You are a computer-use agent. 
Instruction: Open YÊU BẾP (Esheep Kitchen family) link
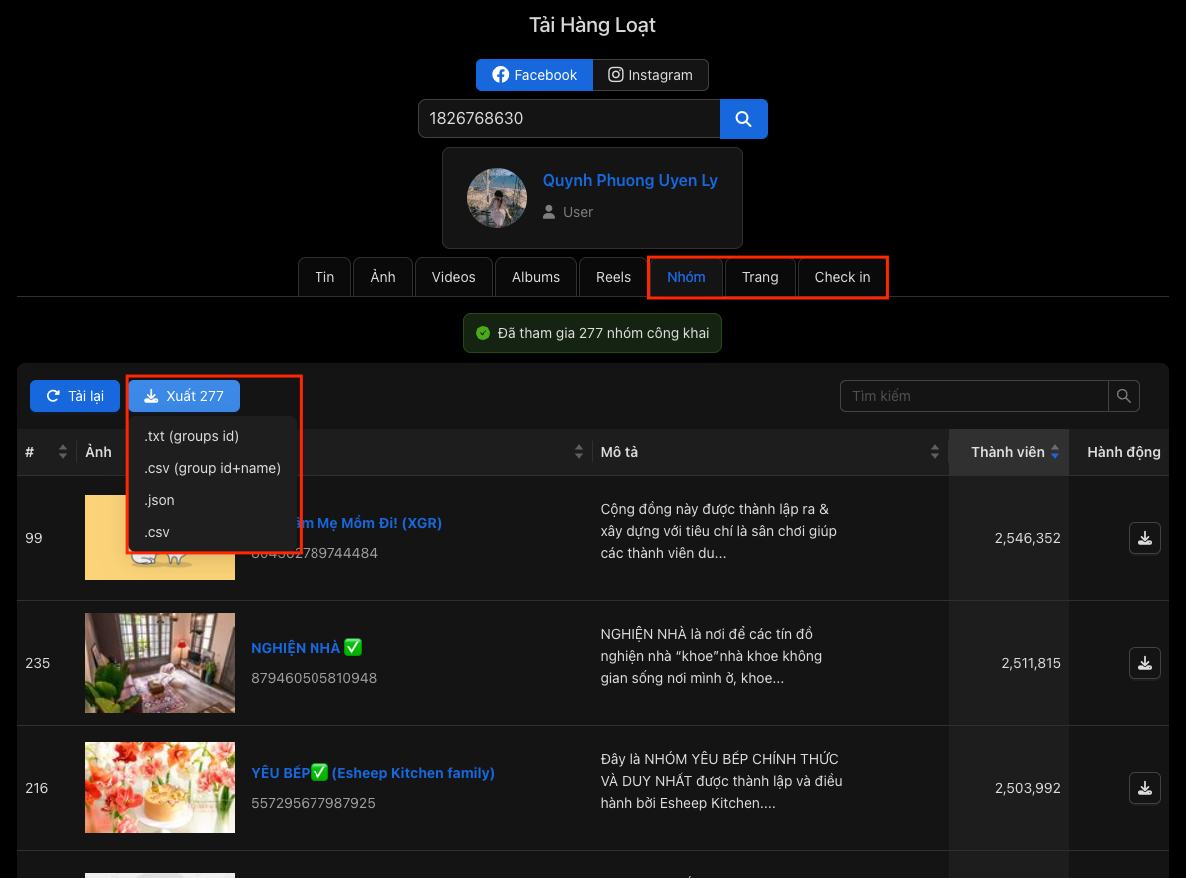click(x=373, y=773)
